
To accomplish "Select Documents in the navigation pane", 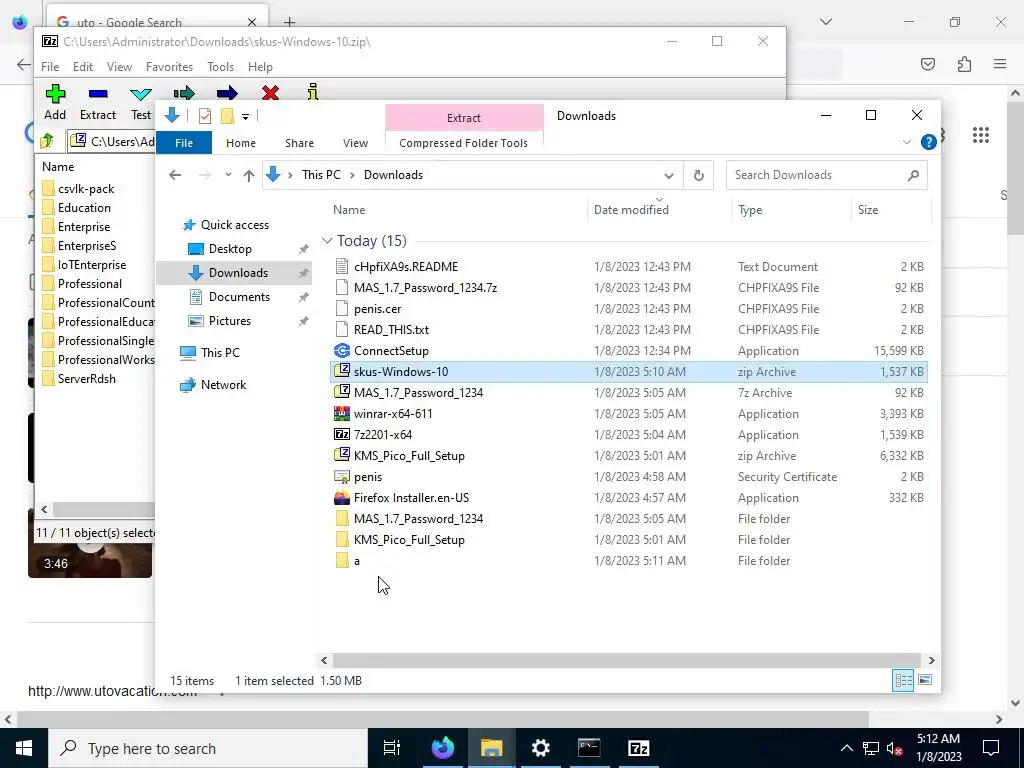I will tap(239, 296).
